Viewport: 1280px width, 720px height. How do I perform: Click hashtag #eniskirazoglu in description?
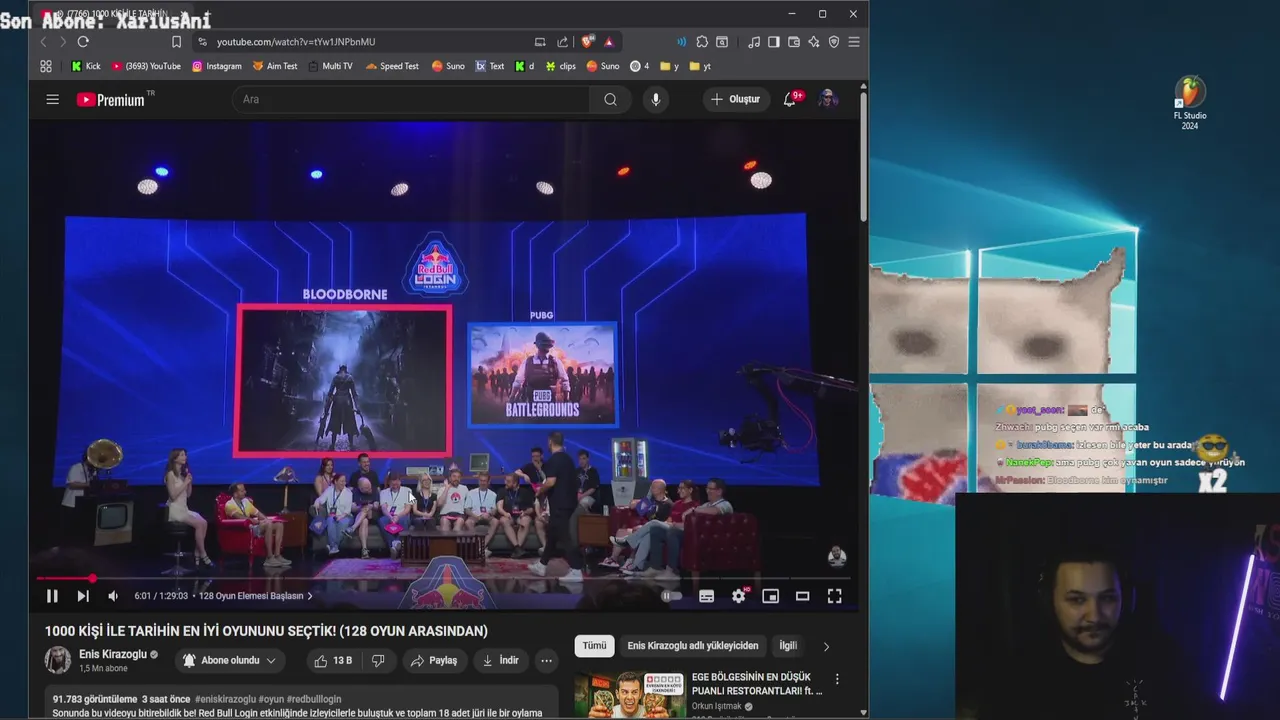(x=225, y=699)
